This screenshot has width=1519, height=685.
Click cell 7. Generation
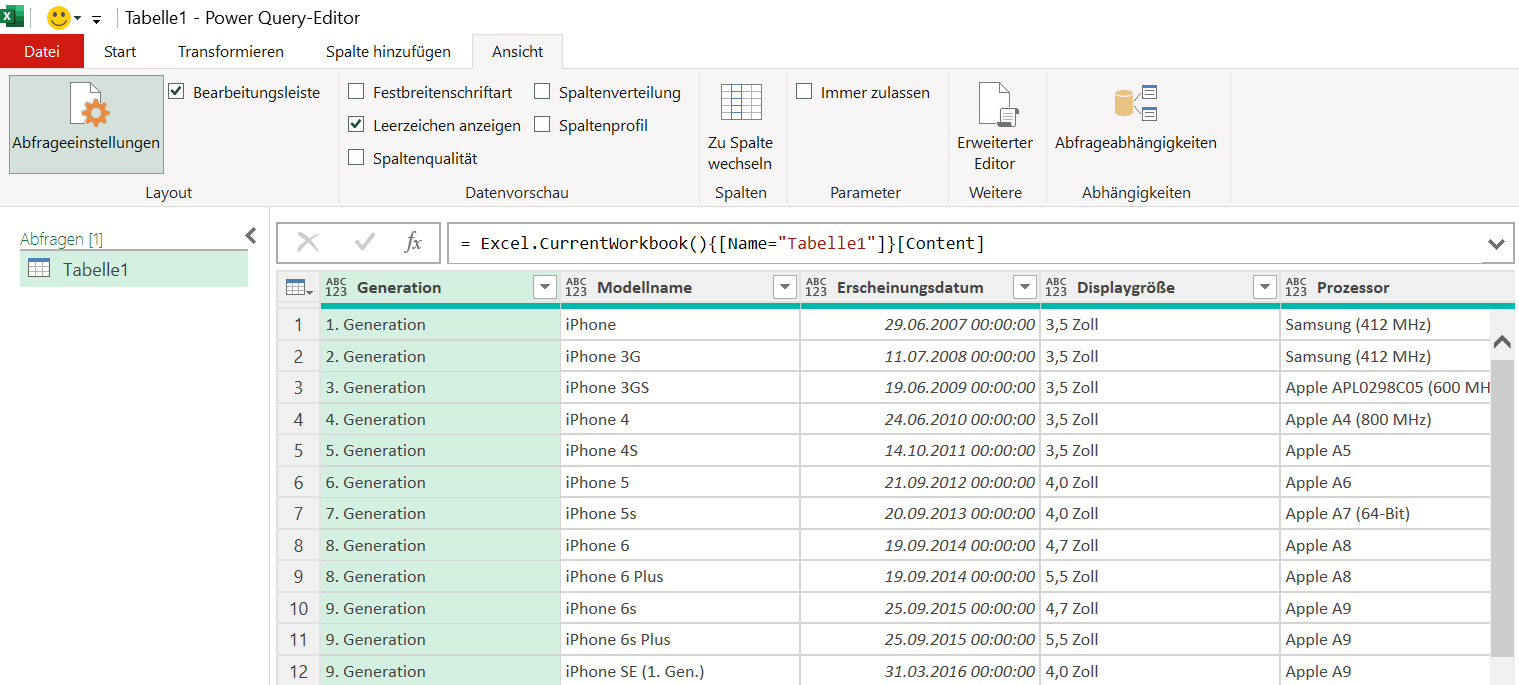[x=440, y=514]
